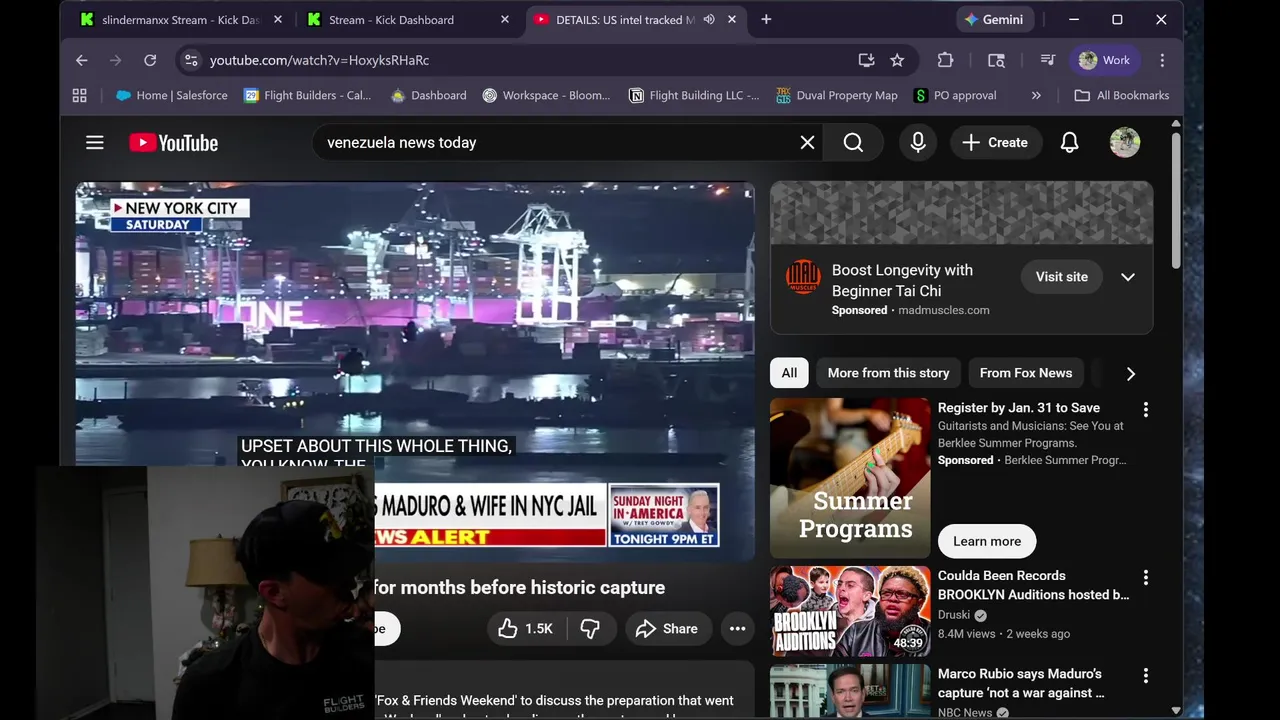Reload the page in Chrome
The width and height of the screenshot is (1280, 720).
click(x=150, y=60)
